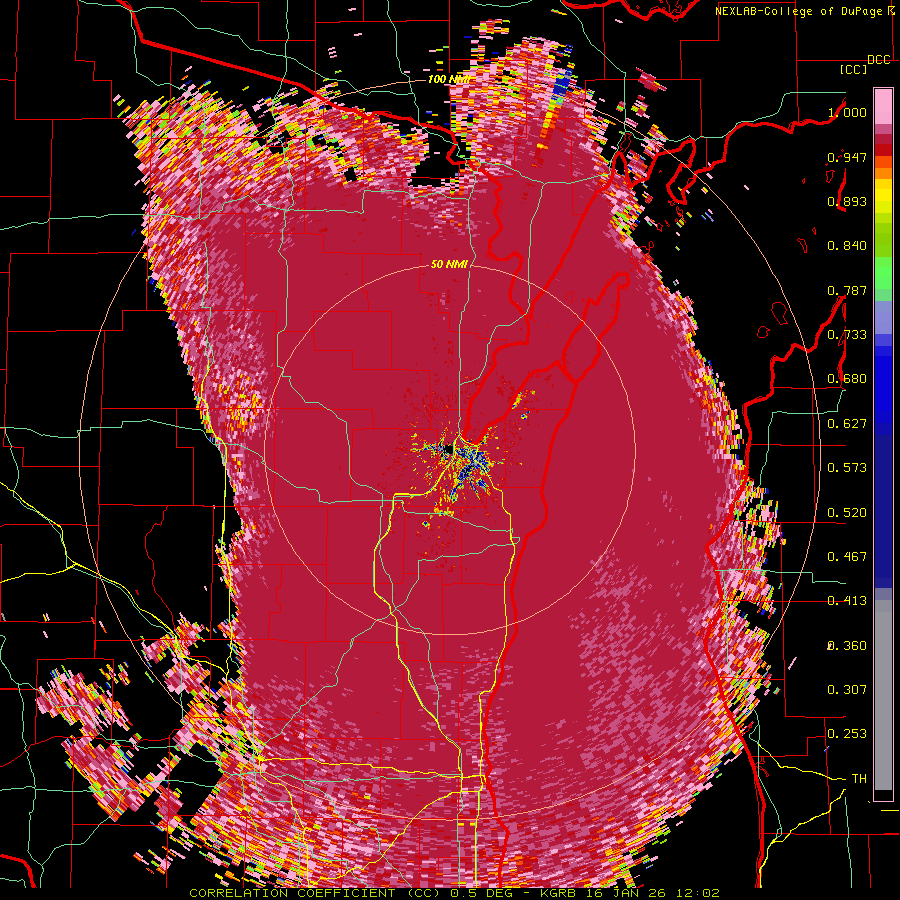The width and height of the screenshot is (900, 900).
Task: Select the 0.360 scale value
Action: pyautogui.click(x=847, y=646)
